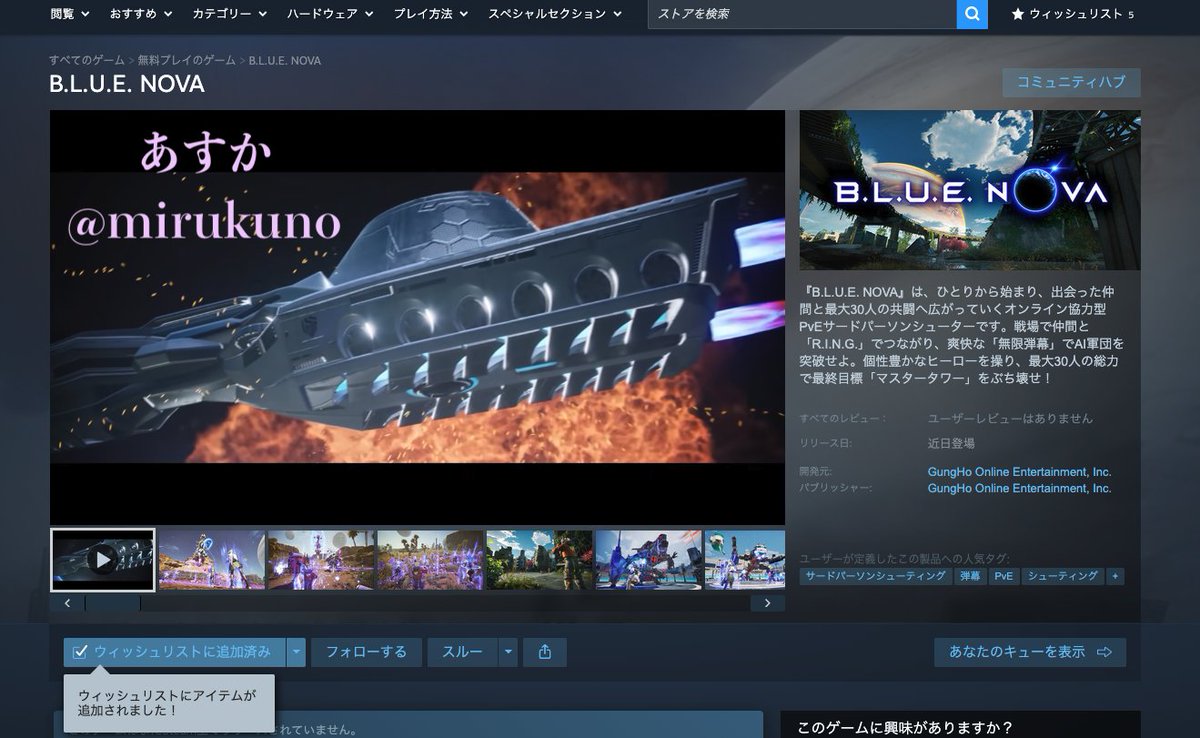Click B.L.U.E. NOVA breadcrumb link
The image size is (1200, 738).
click(285, 61)
